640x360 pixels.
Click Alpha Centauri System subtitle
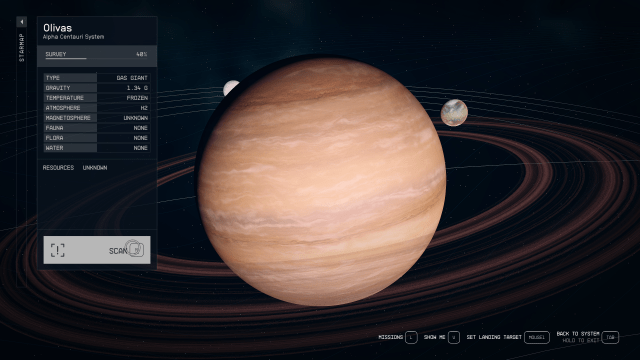(x=73, y=37)
